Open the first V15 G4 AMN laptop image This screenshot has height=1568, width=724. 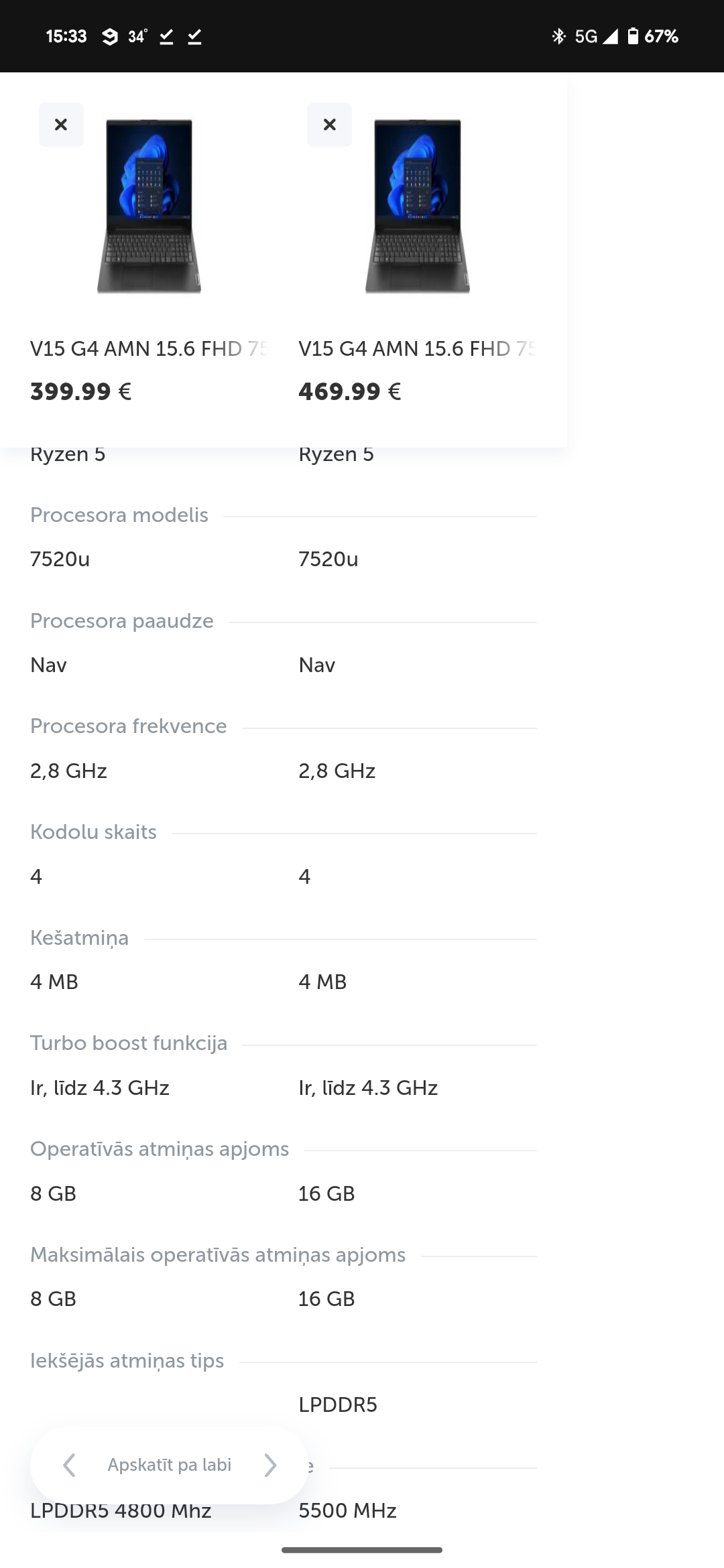(149, 206)
